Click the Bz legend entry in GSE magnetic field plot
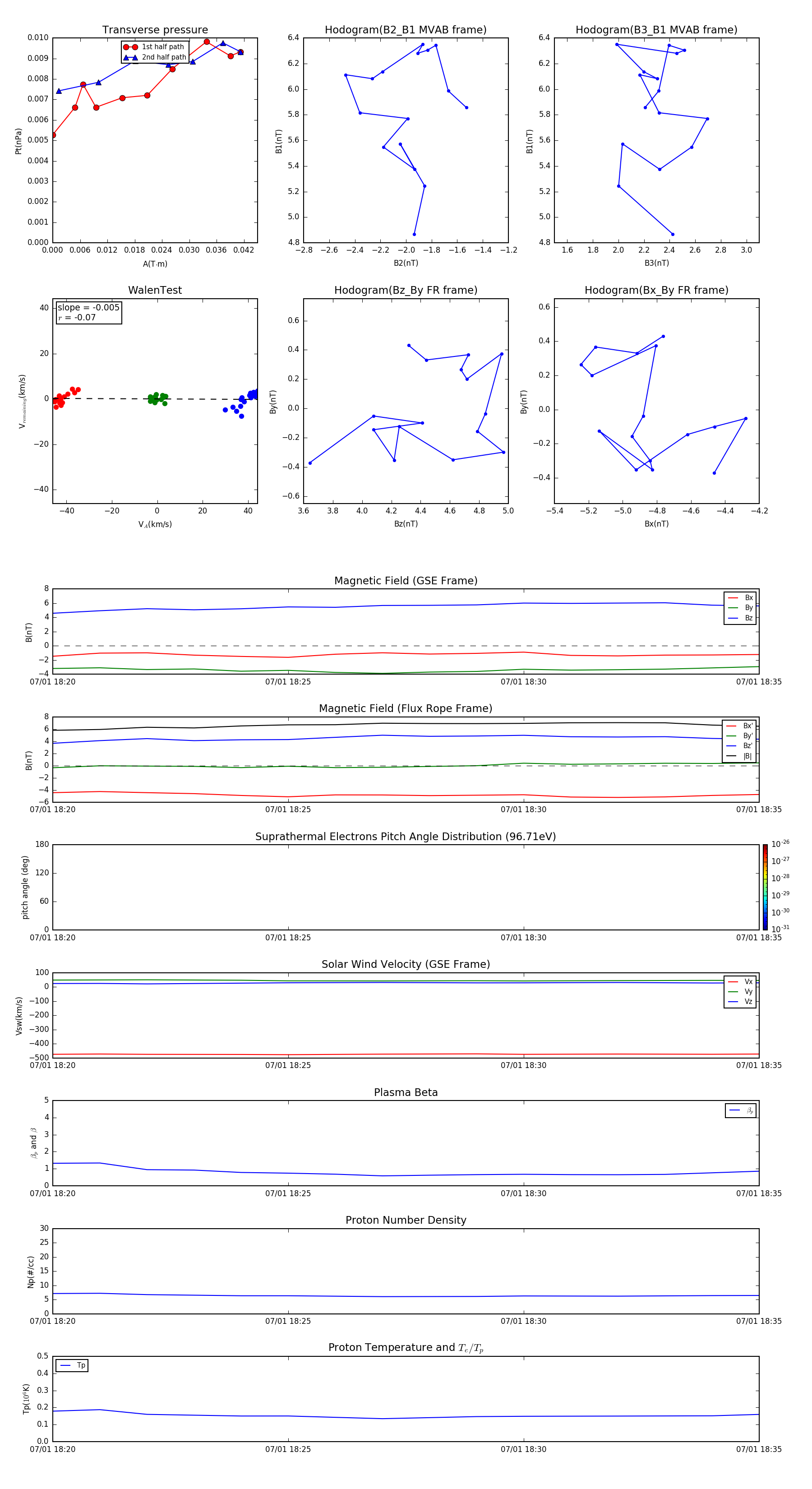Viewport: 812px width, 1489px height. [x=740, y=619]
